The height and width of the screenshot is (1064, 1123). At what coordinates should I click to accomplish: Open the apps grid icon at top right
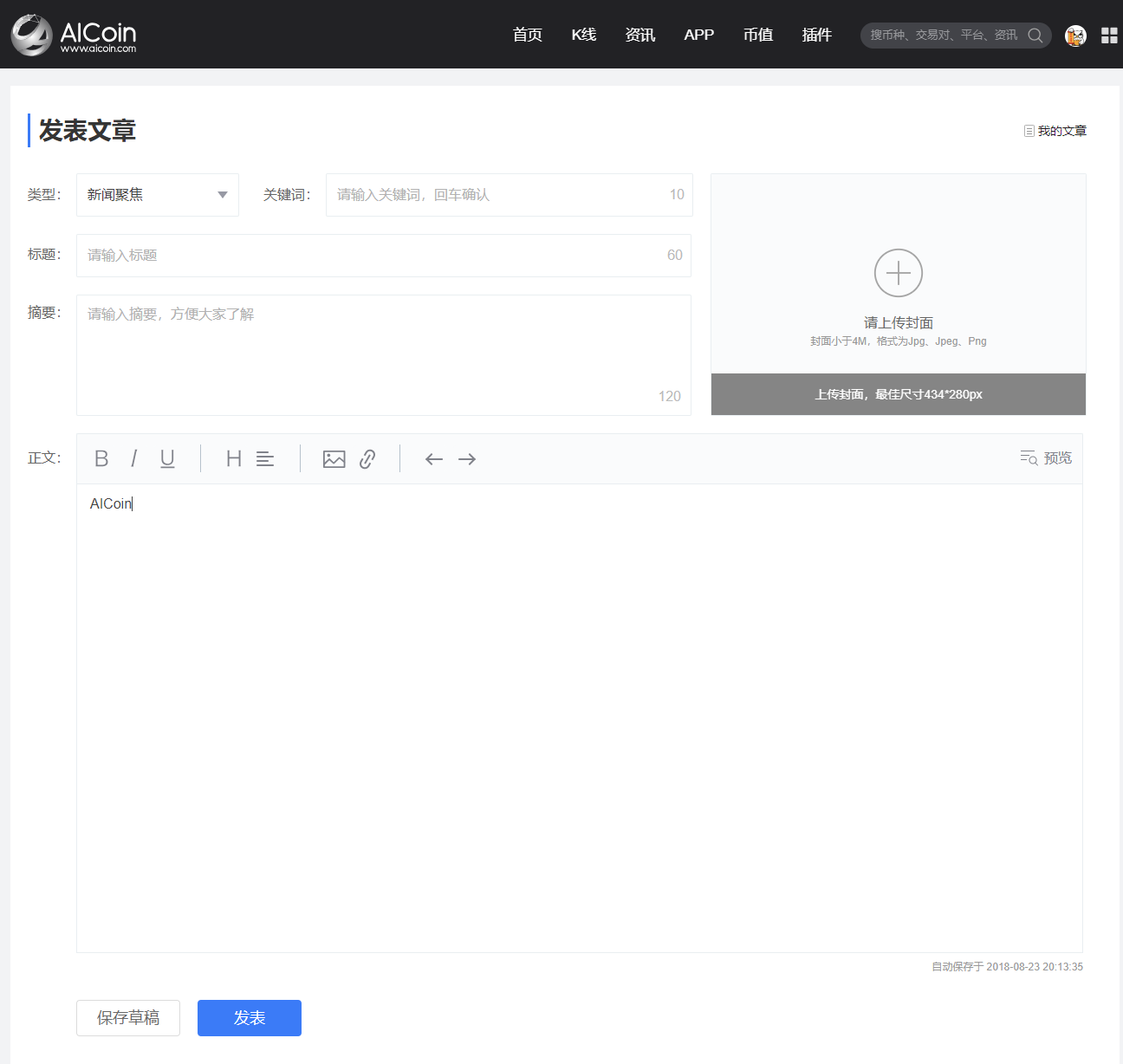1108,35
